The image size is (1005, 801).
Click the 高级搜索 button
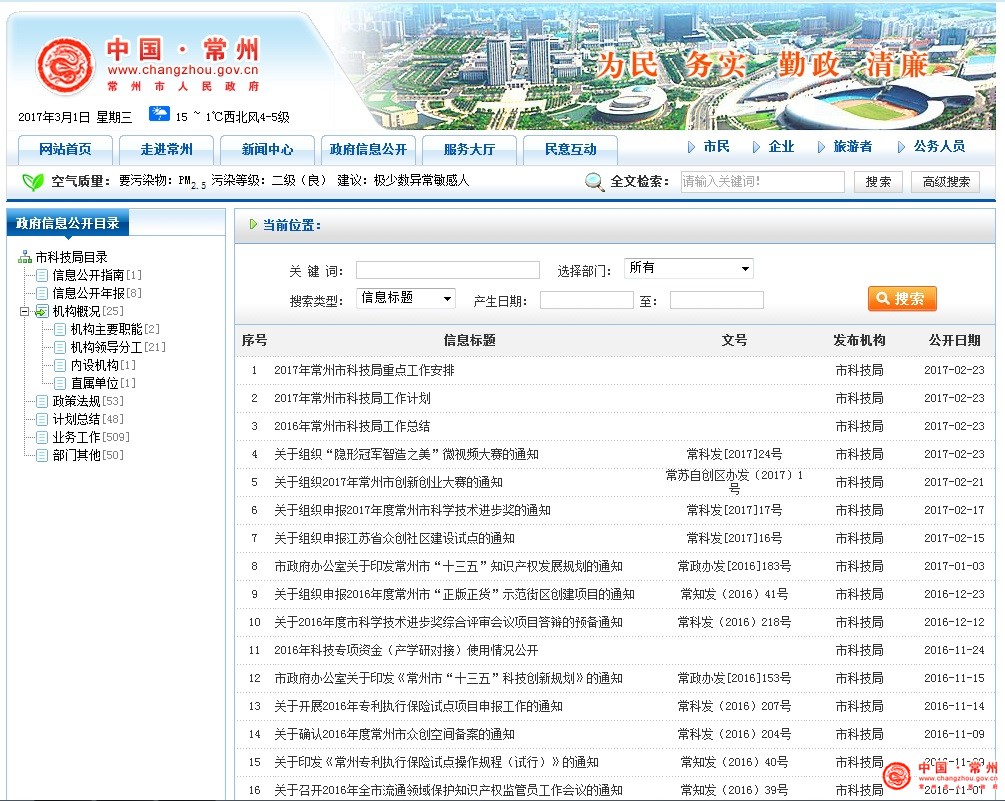[x=945, y=182]
